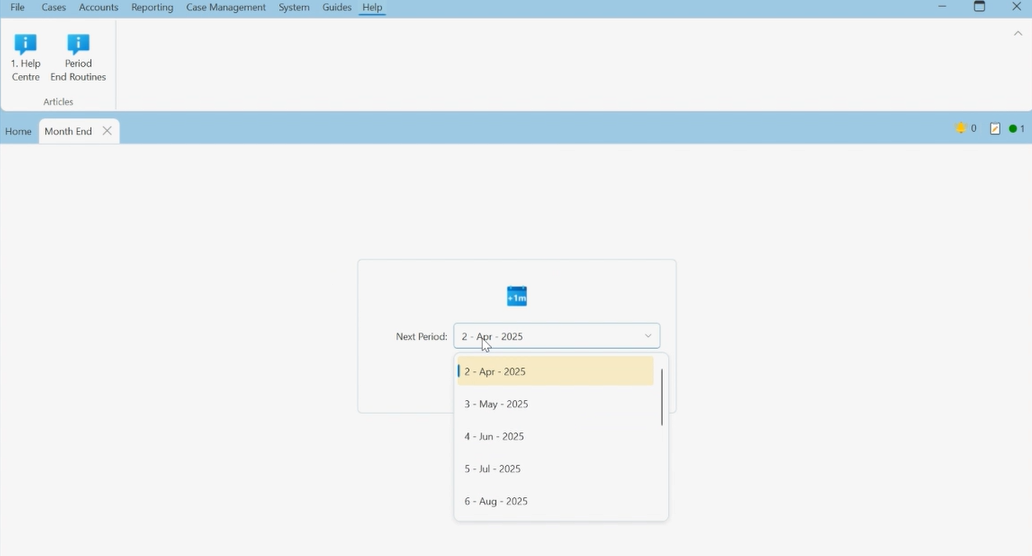The image size is (1032, 556).
Task: Open the Reporting menu
Action: (152, 7)
